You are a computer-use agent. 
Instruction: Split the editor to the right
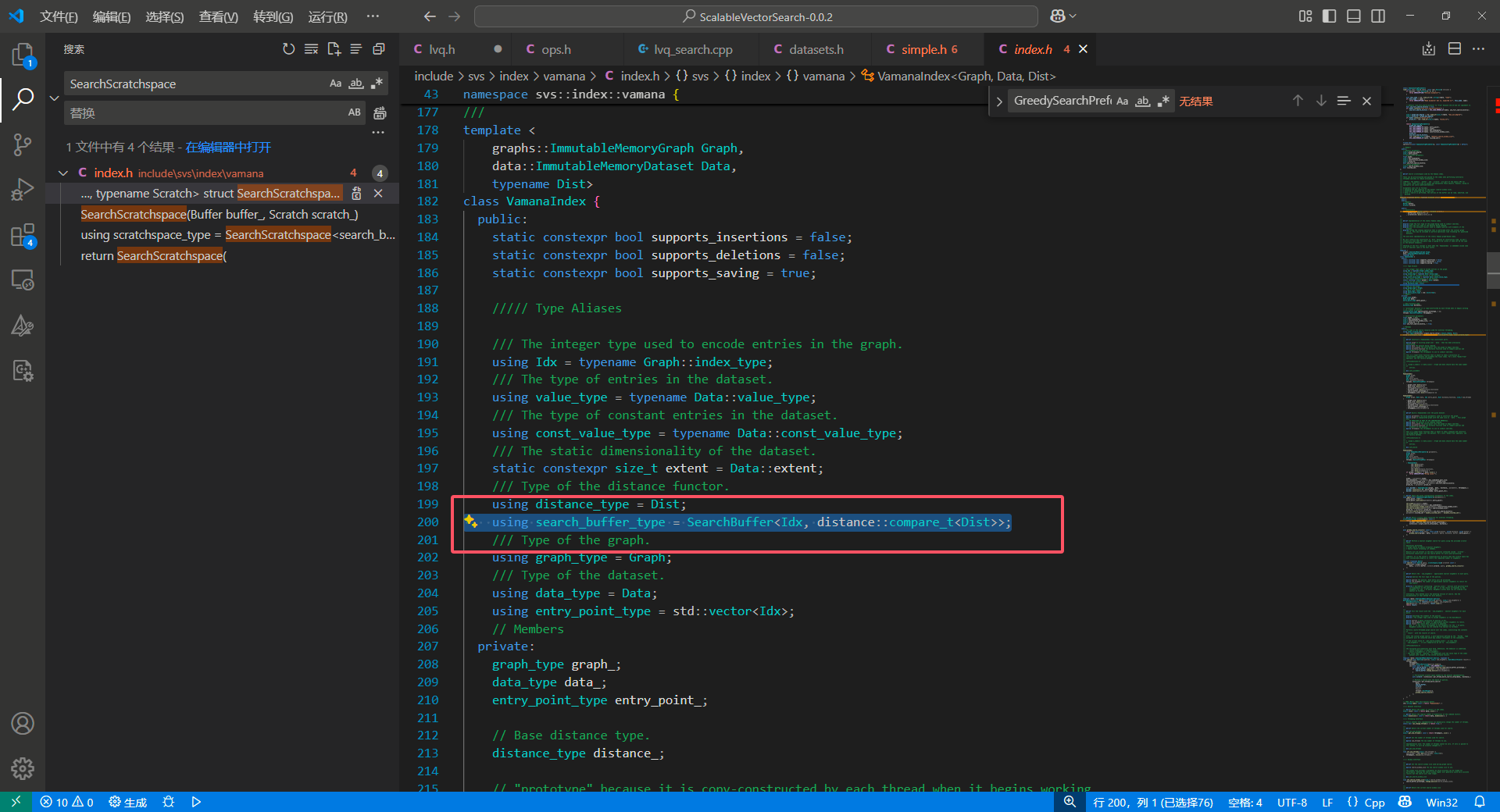coord(1454,49)
